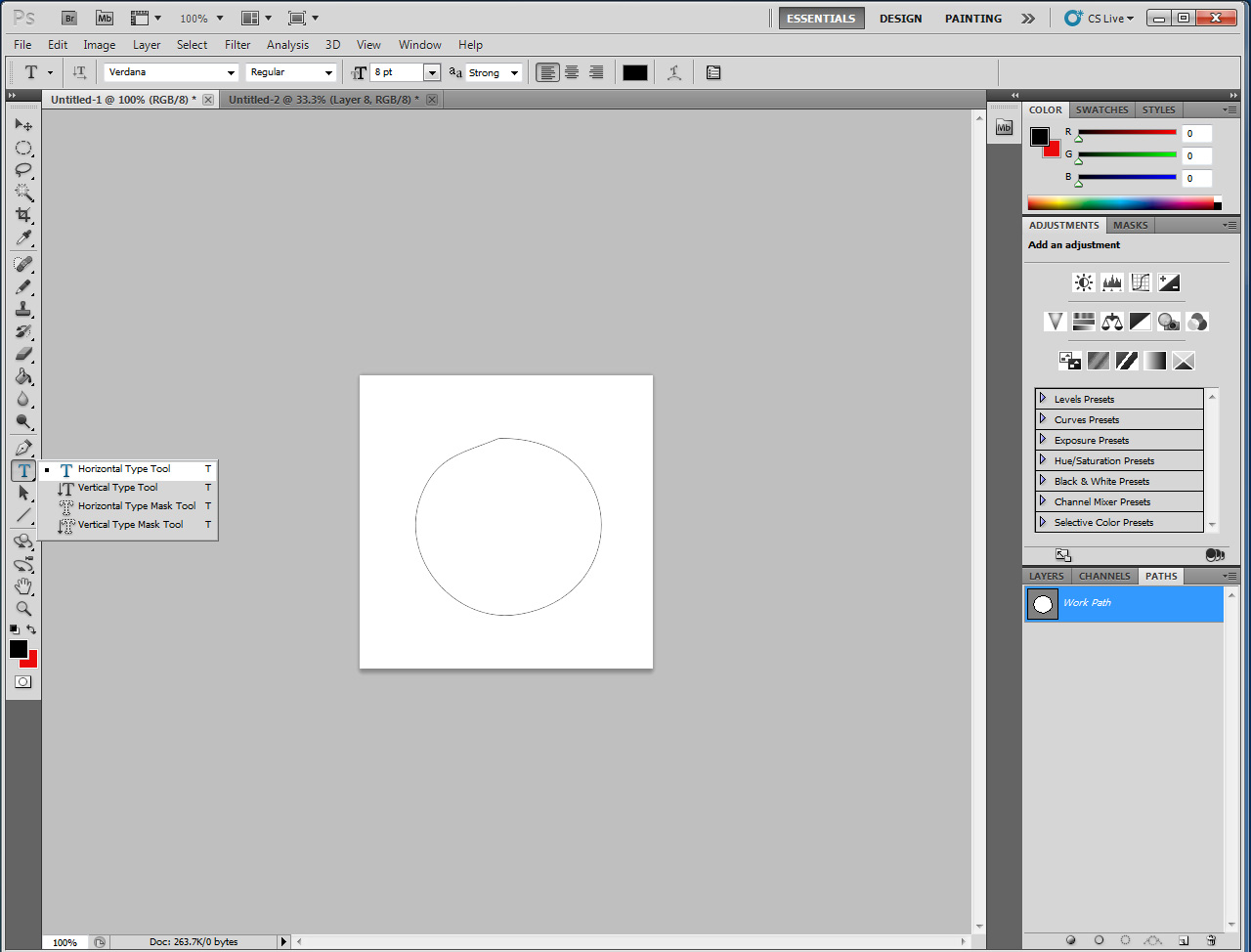Add a Vibrance adjustment
The width and height of the screenshot is (1251, 952).
pos(1056,322)
